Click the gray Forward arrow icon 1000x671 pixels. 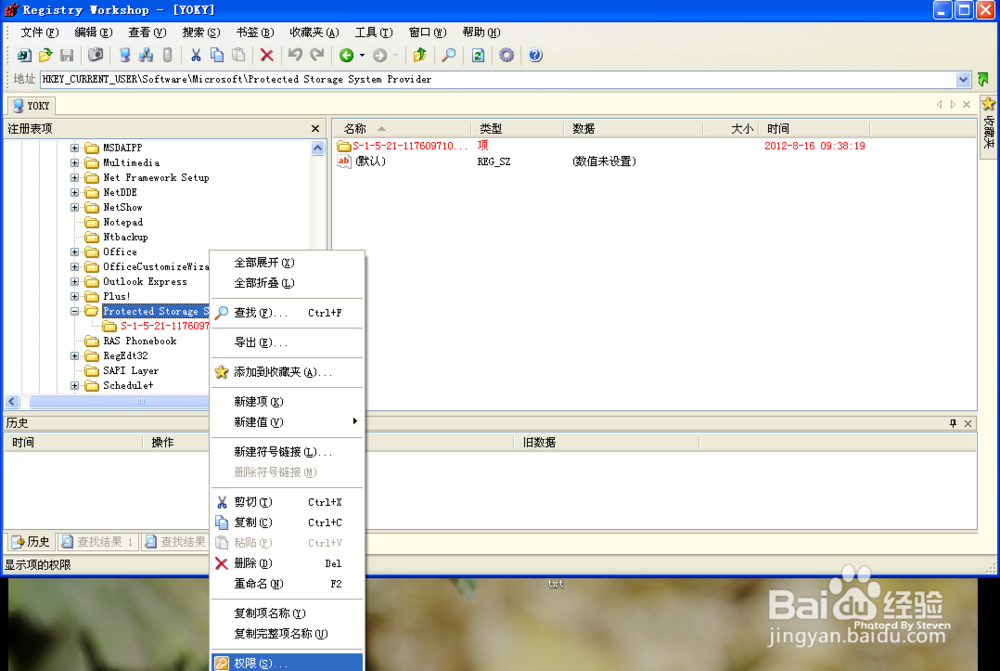380,55
